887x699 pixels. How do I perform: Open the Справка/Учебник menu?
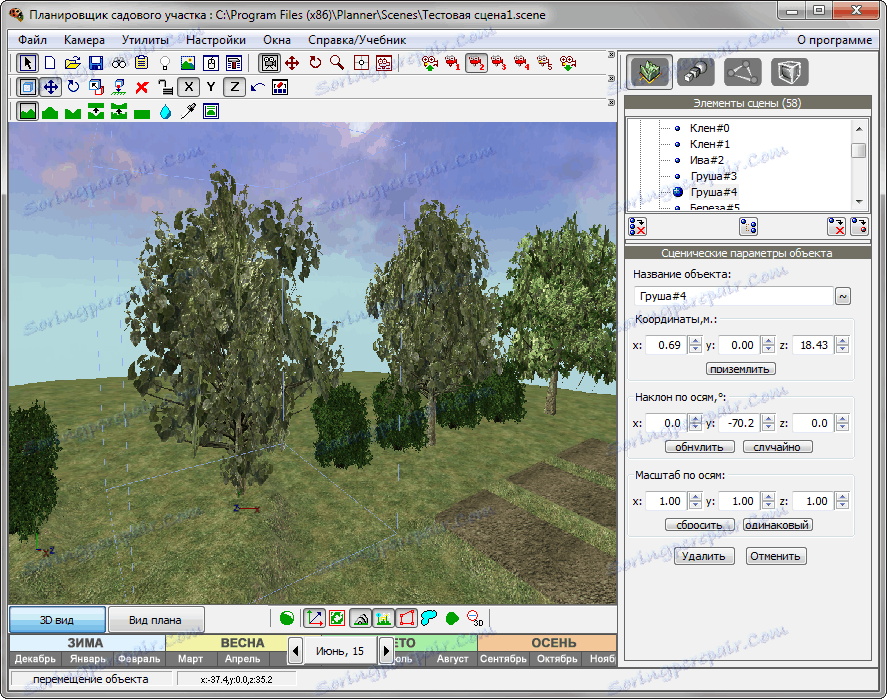[x=357, y=40]
